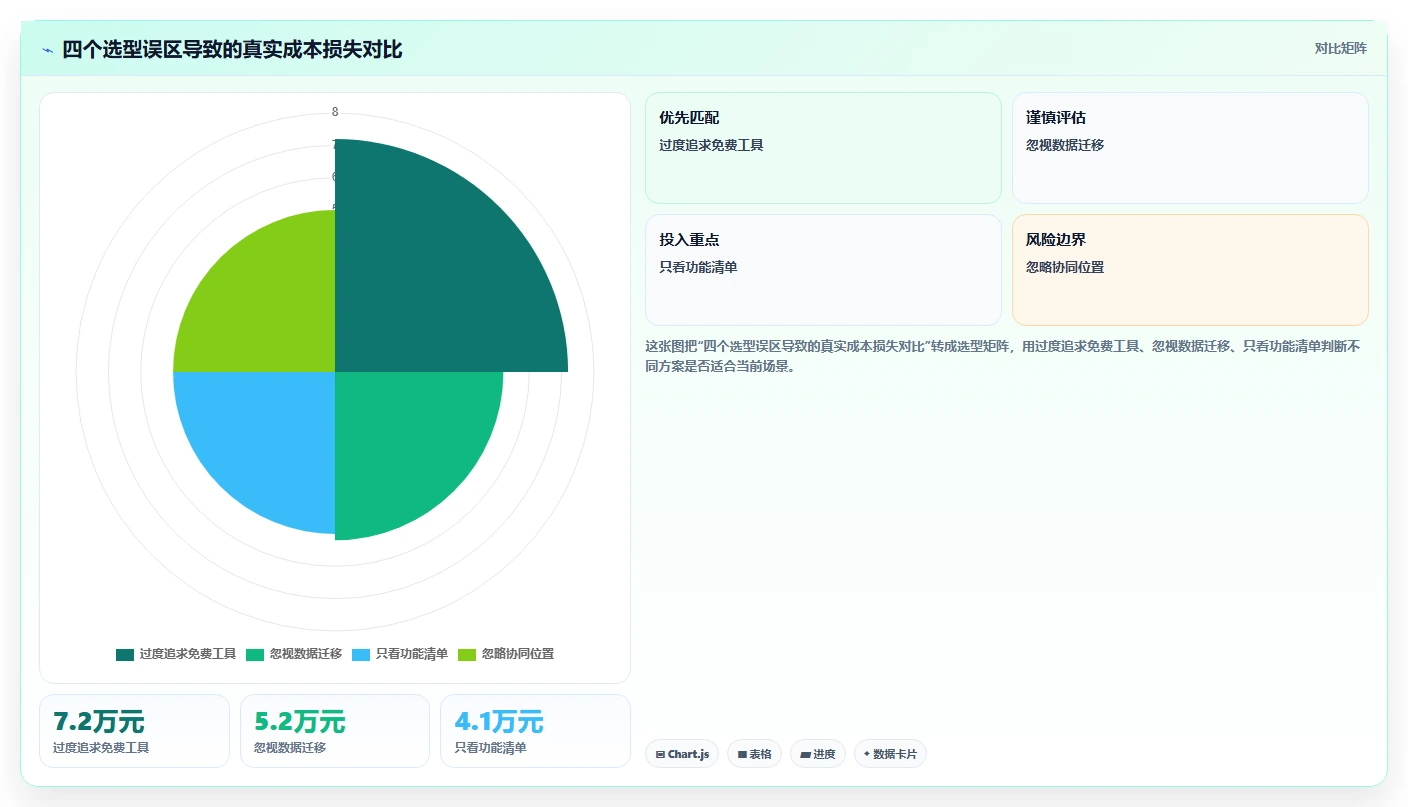Click the 谨慎评估 card heading
This screenshot has height=807, width=1408.
pyautogui.click(x=1056, y=118)
